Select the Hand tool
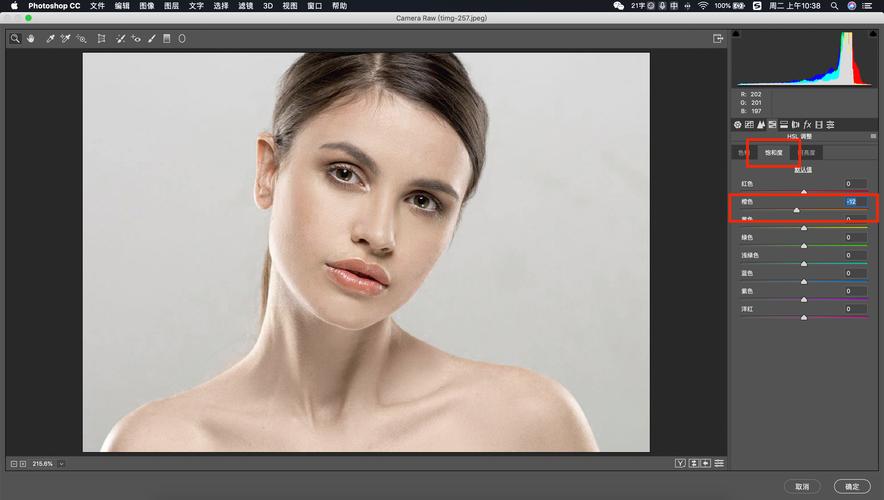884x500 pixels. 30,38
